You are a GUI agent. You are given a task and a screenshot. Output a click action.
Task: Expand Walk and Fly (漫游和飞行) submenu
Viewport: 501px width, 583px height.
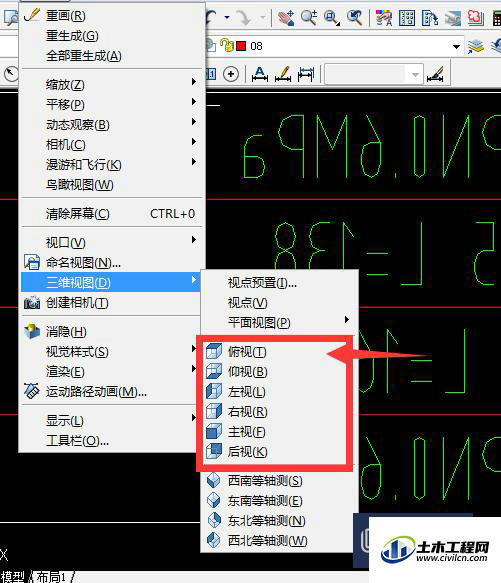tap(112, 165)
